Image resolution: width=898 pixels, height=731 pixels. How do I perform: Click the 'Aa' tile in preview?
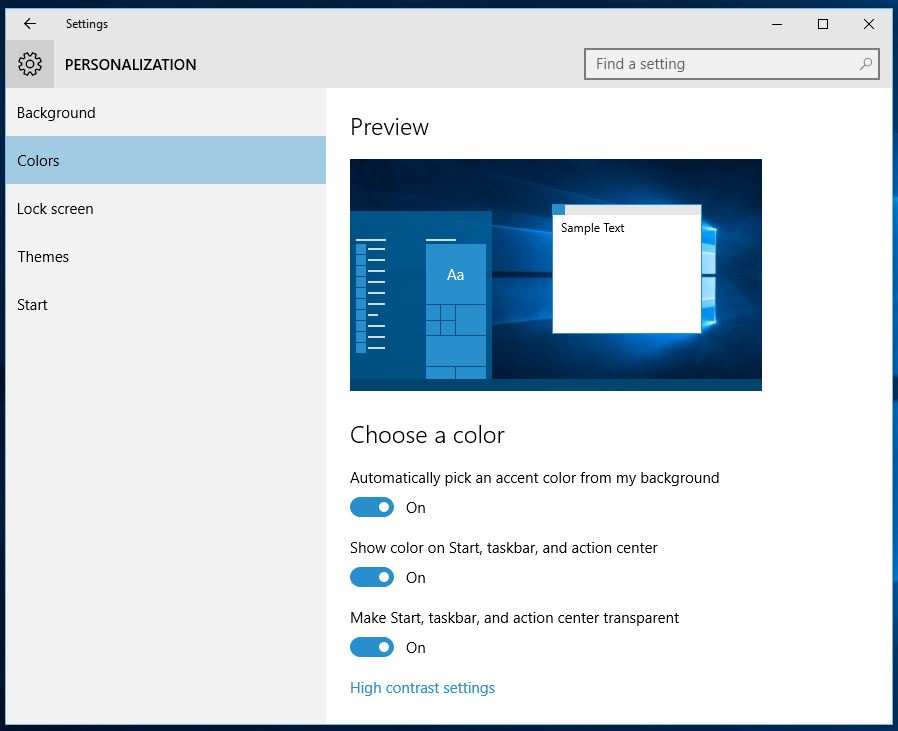click(x=456, y=274)
